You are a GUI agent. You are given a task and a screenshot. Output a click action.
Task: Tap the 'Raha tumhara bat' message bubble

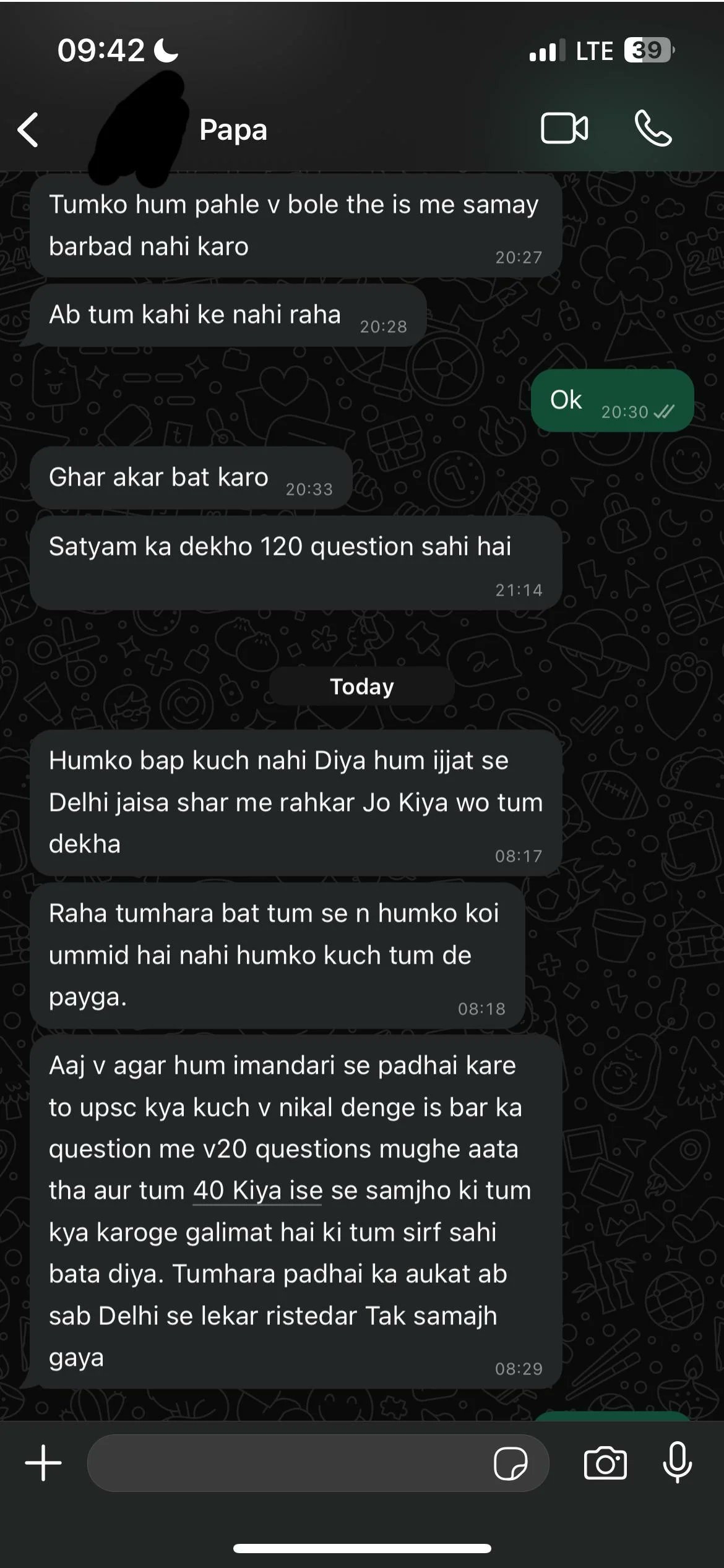coord(277,956)
